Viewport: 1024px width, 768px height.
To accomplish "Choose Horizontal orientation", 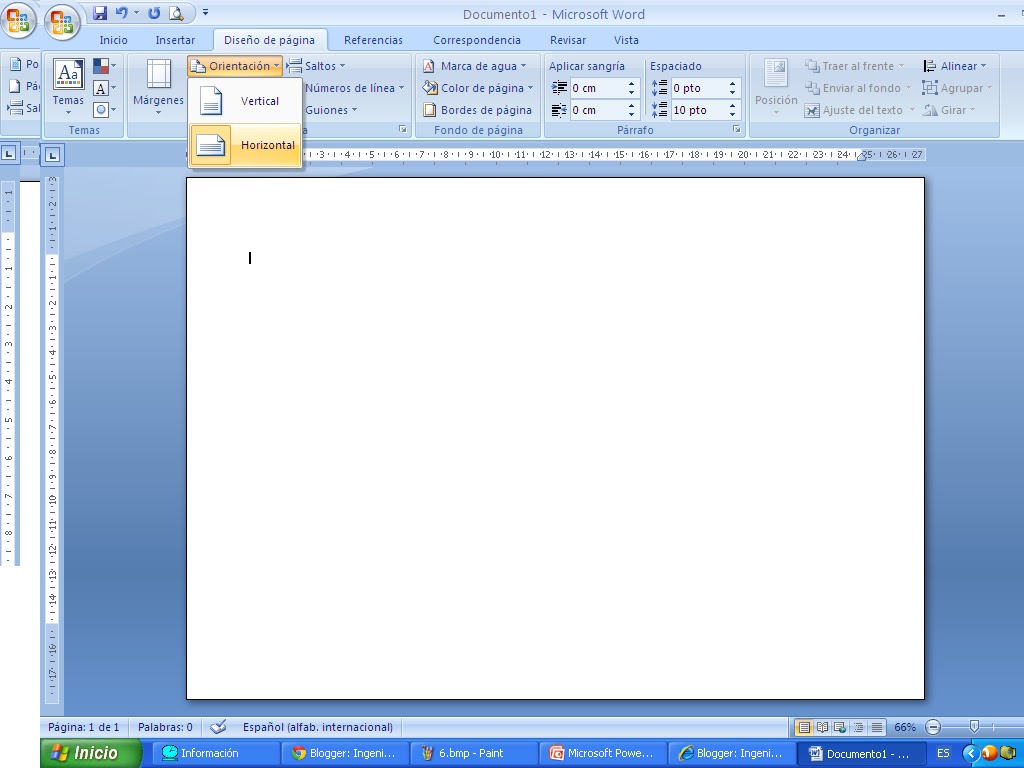I will pos(245,145).
